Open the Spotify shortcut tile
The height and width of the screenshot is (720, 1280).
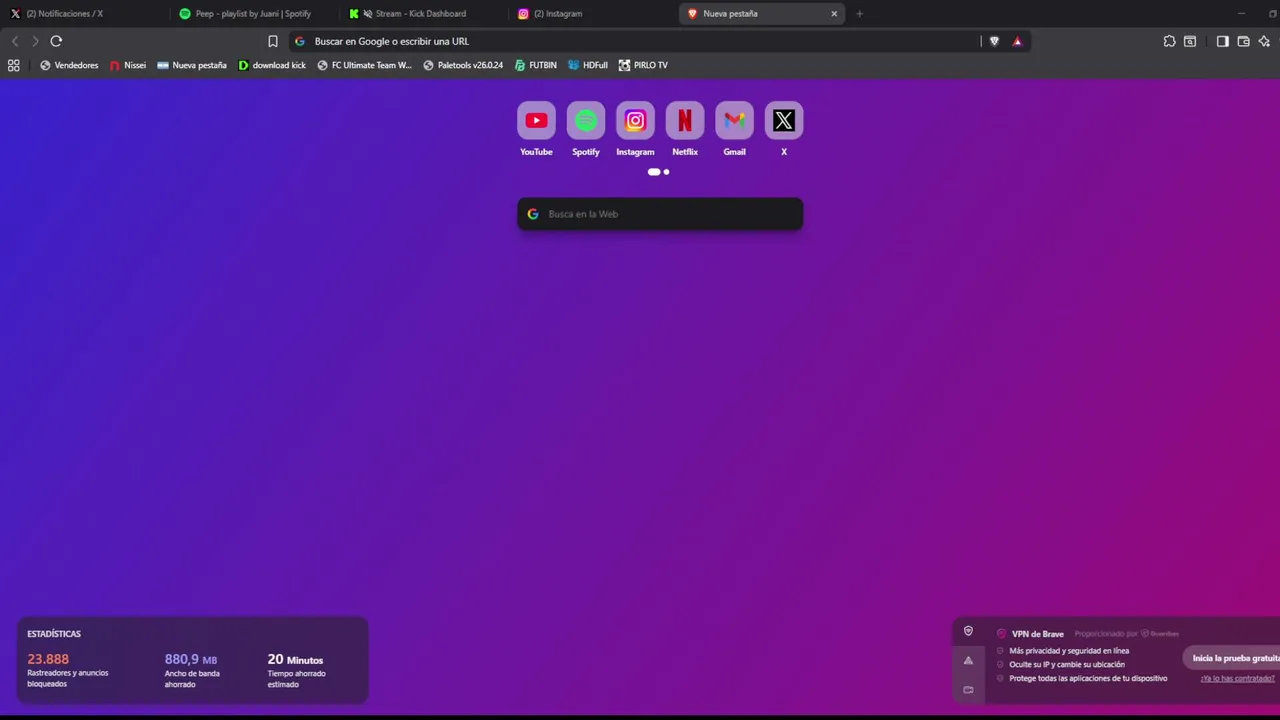pyautogui.click(x=586, y=121)
